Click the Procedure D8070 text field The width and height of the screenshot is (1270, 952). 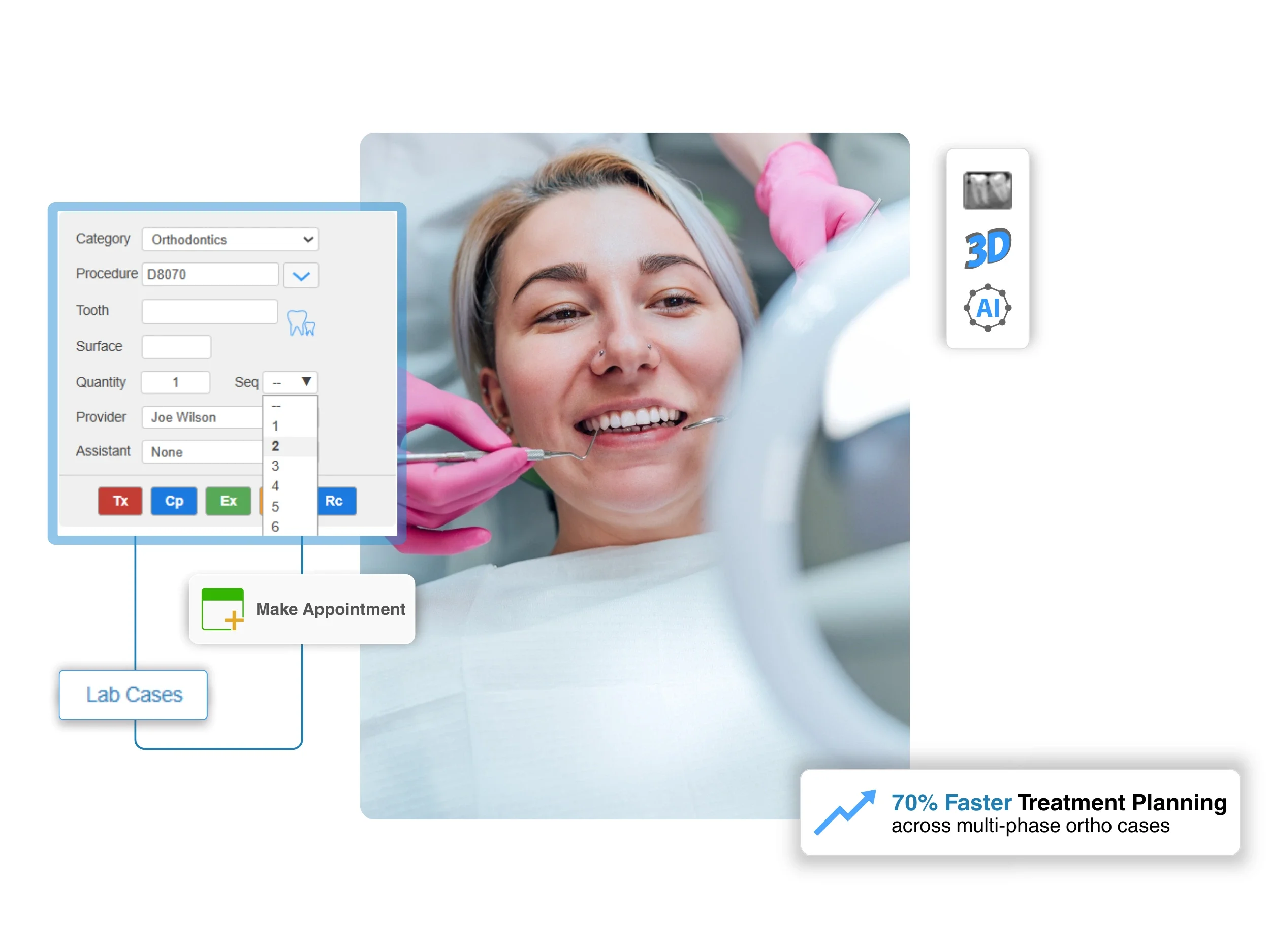210,274
